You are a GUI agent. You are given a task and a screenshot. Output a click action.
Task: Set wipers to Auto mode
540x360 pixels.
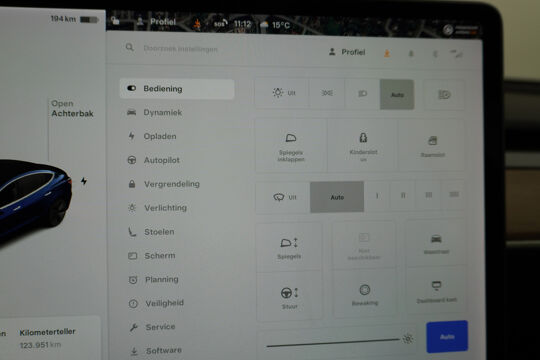tap(337, 197)
